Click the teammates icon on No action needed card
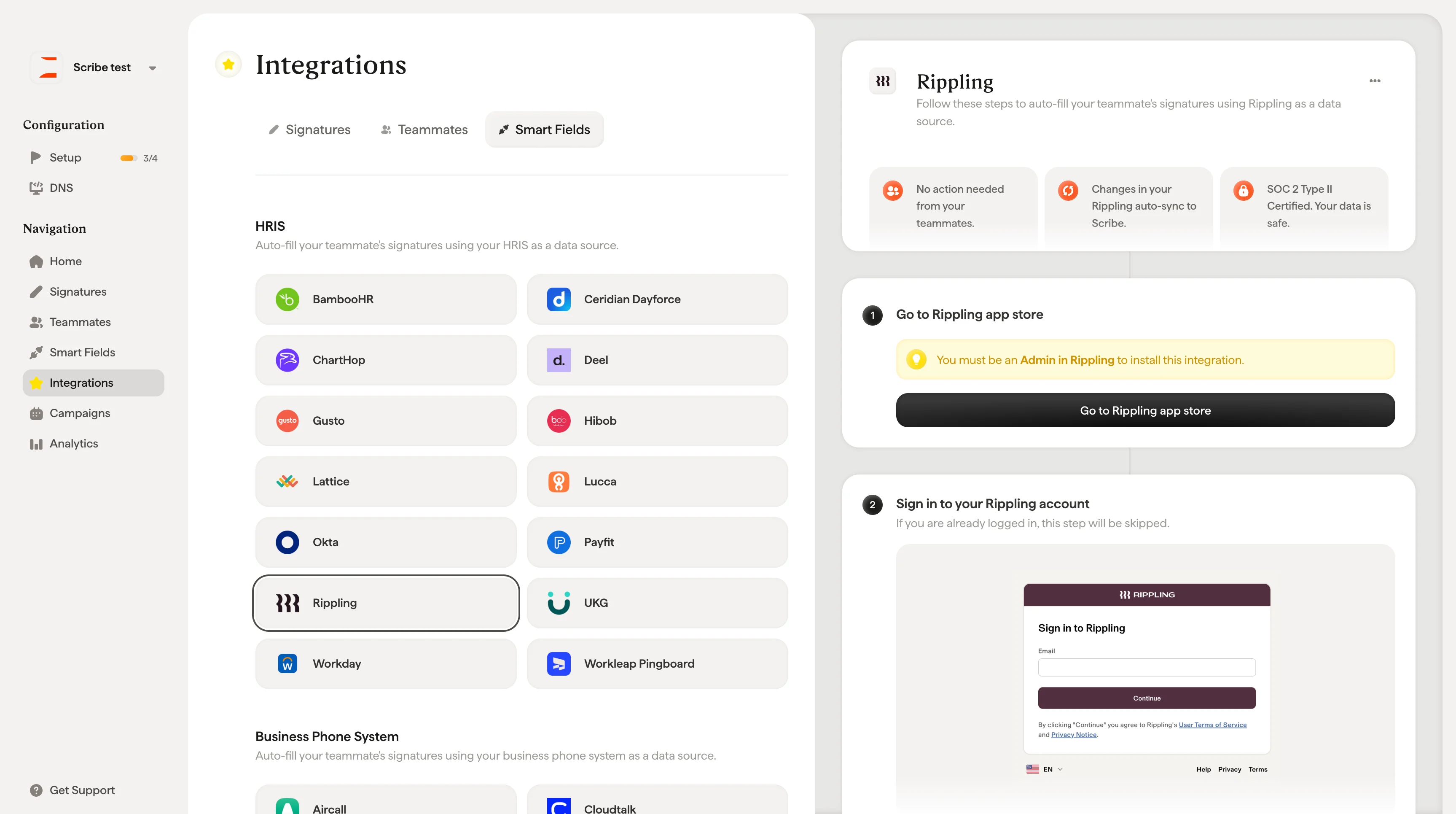Image resolution: width=1456 pixels, height=814 pixels. (892, 191)
